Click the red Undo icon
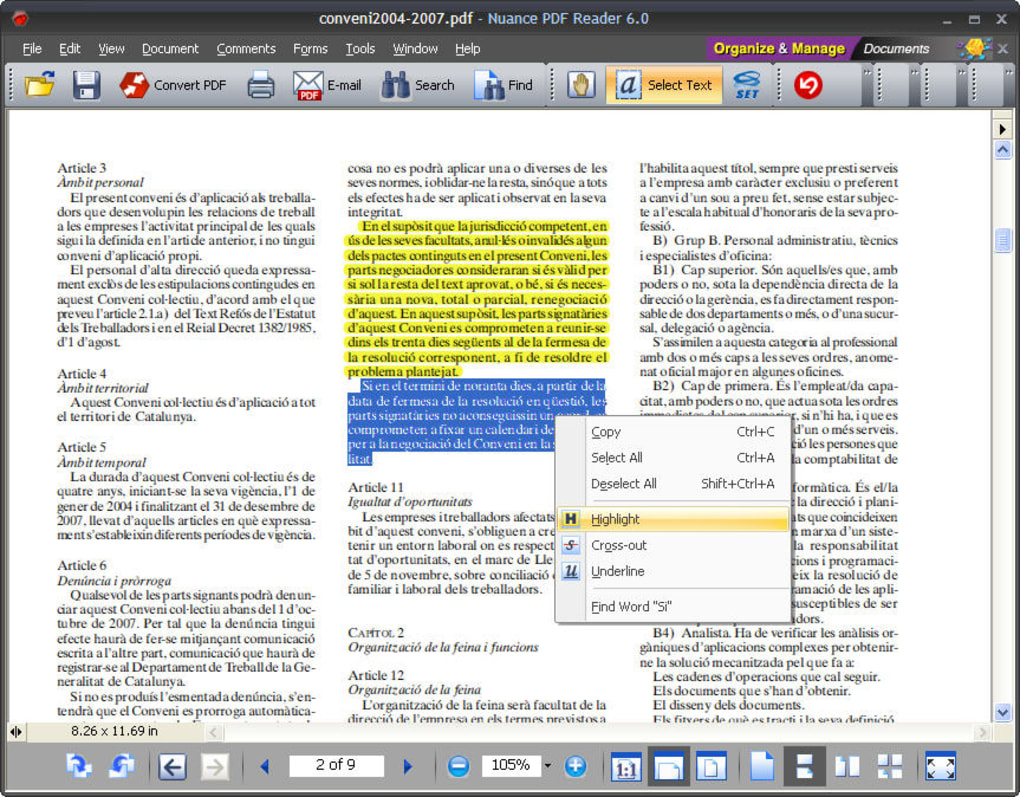1020x797 pixels. pyautogui.click(x=810, y=85)
